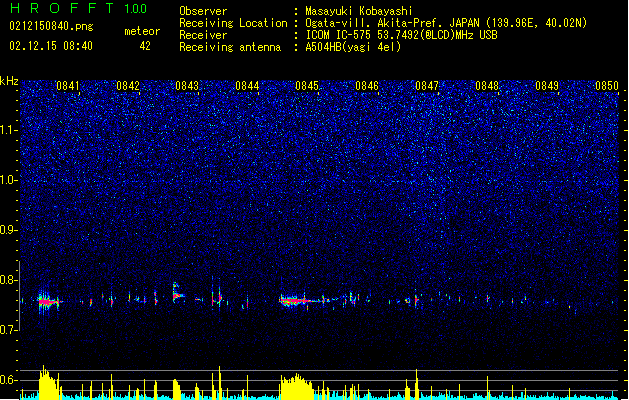Click the strong meteor echo near 0841
The image size is (629, 400).
[x=48, y=301]
